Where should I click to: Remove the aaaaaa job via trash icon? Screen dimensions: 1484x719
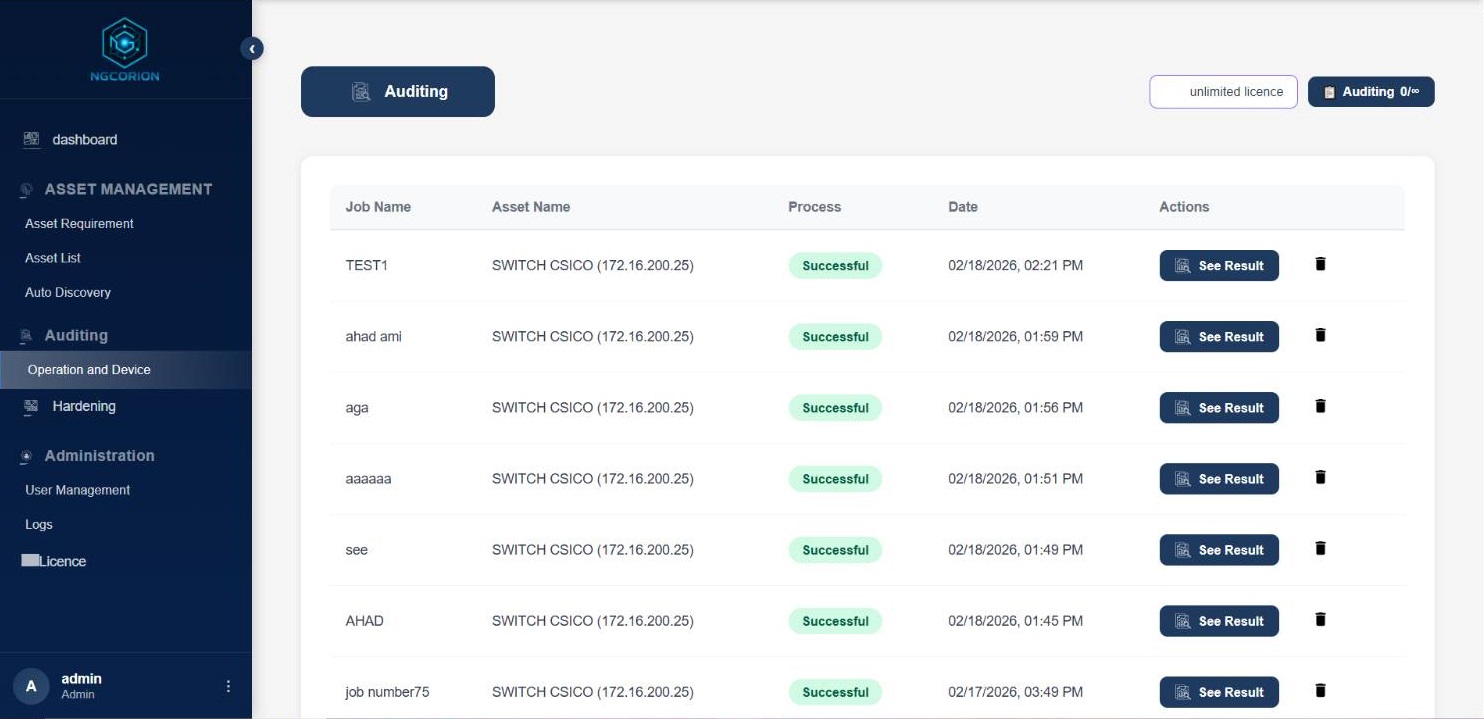(1320, 477)
